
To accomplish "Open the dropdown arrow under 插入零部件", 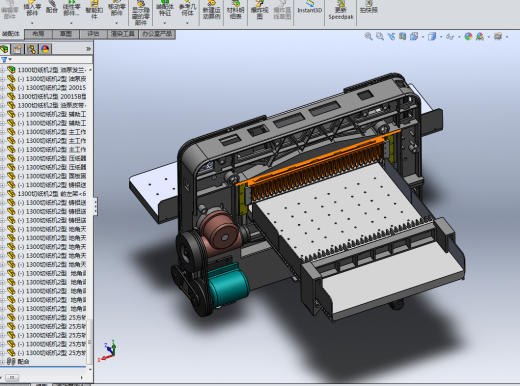I will point(32,23).
